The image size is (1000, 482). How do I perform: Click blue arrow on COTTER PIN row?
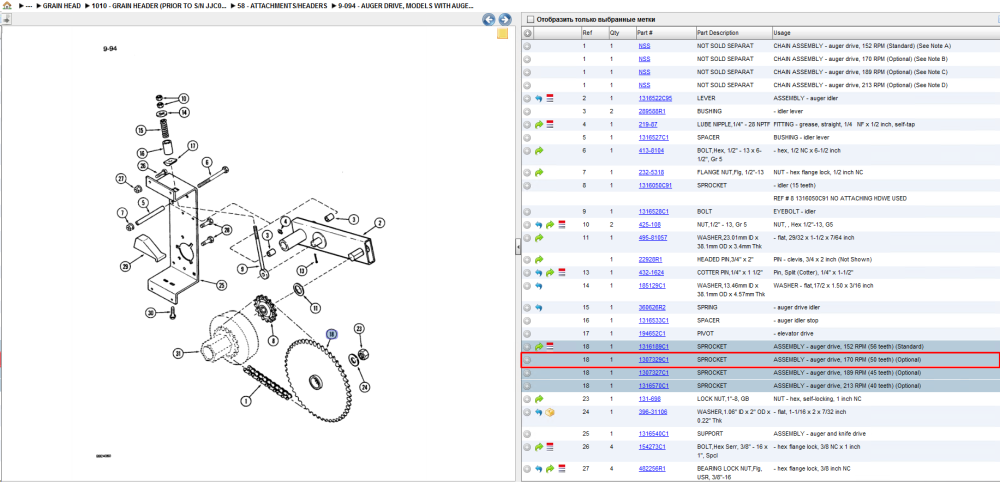coord(539,272)
